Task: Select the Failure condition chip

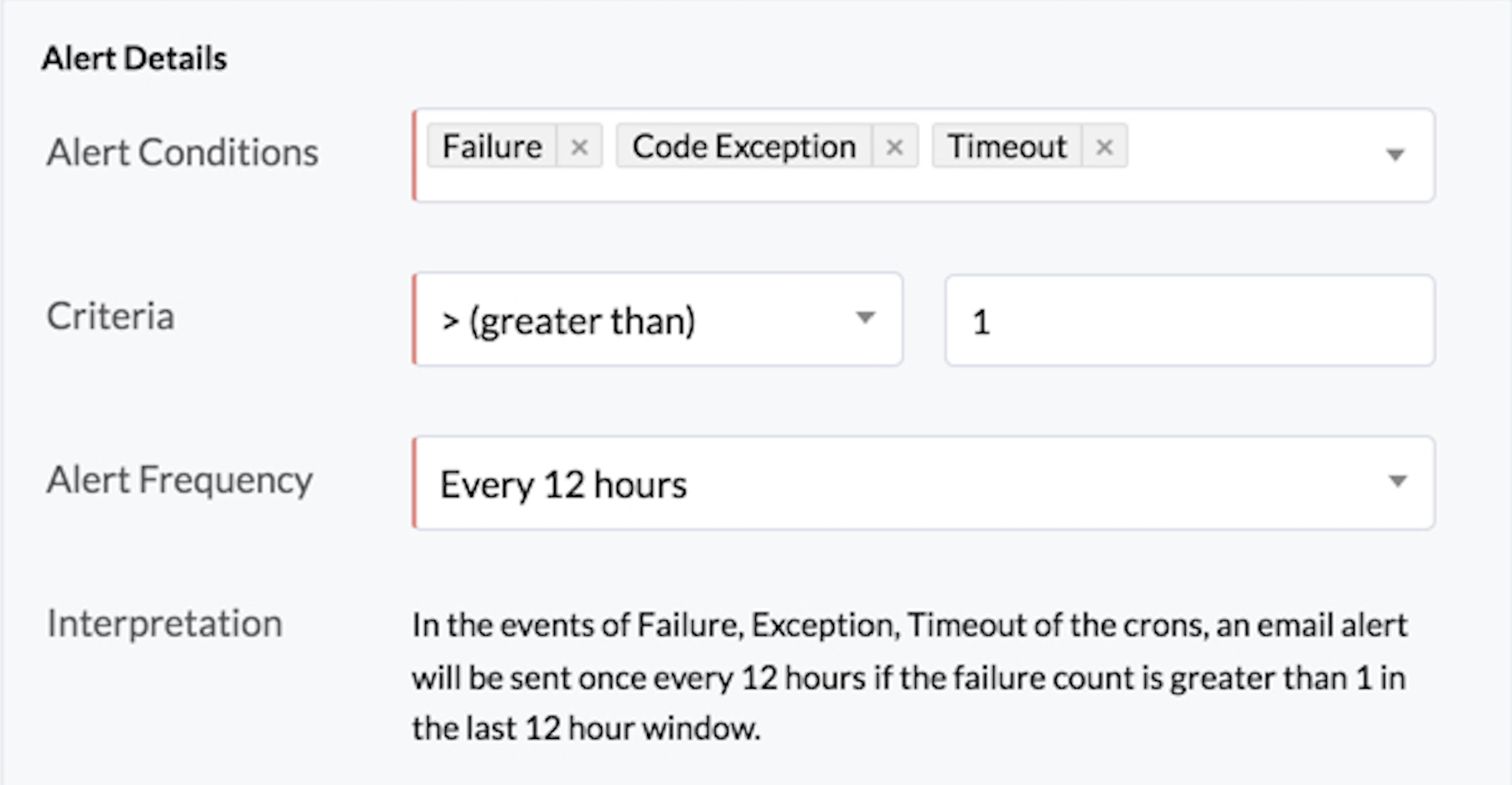Action: point(493,146)
